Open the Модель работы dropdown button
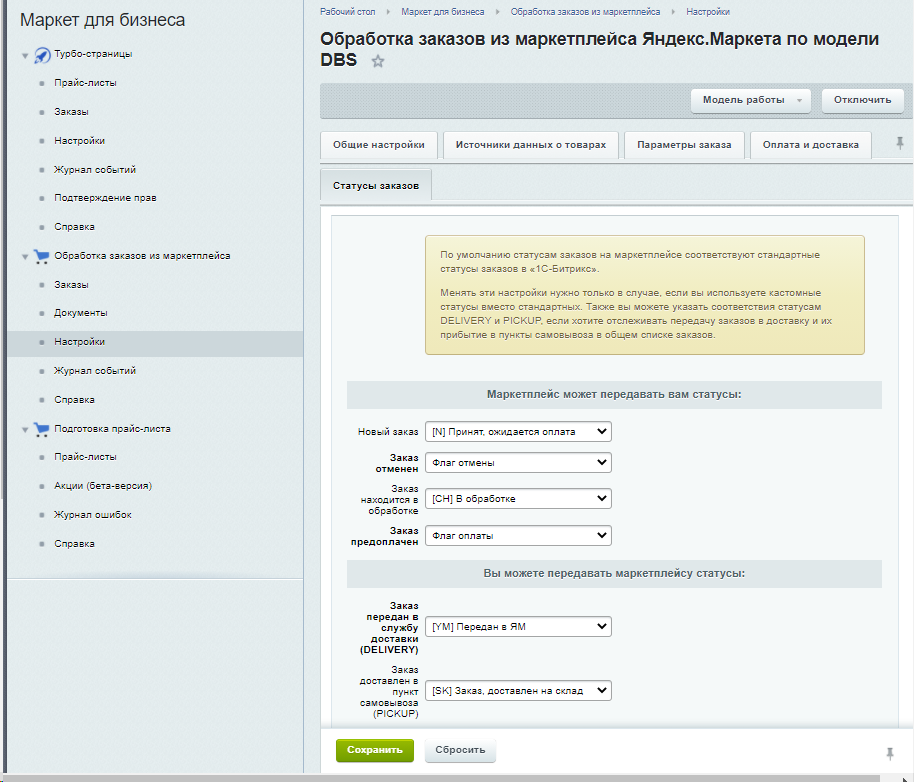This screenshot has height=782, width=914. [x=751, y=100]
